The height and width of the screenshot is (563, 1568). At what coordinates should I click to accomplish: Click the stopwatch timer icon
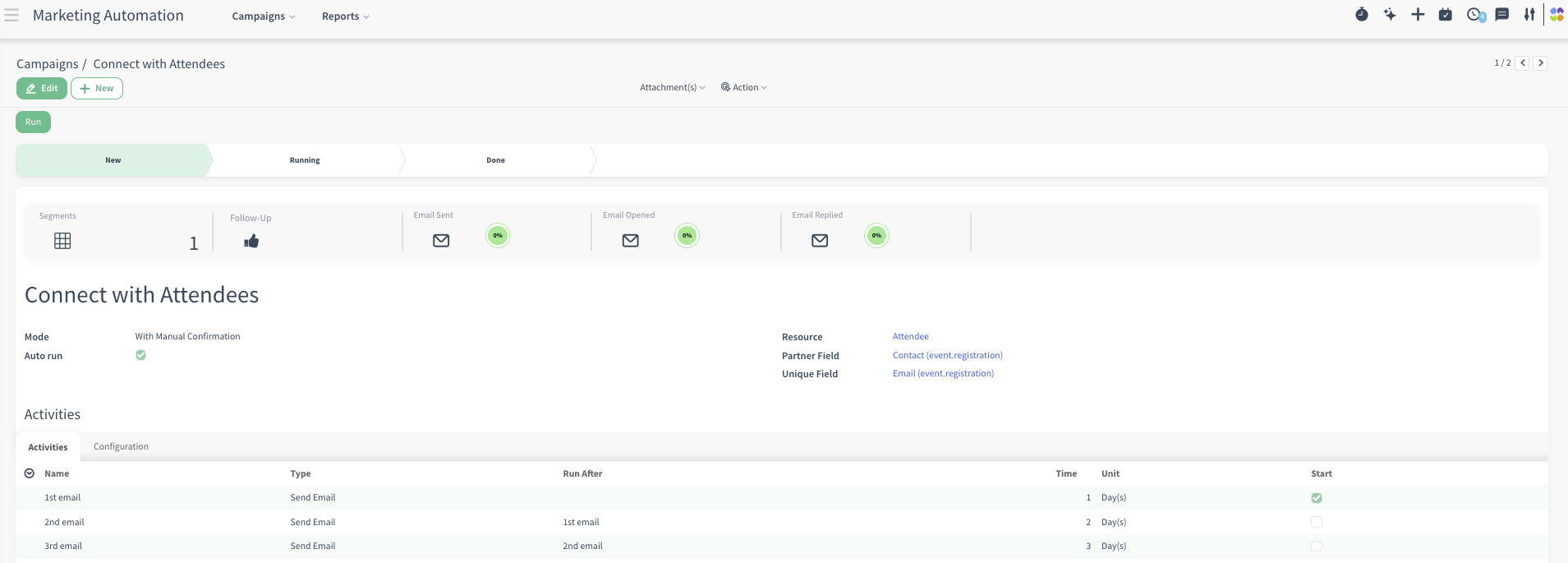(1362, 15)
